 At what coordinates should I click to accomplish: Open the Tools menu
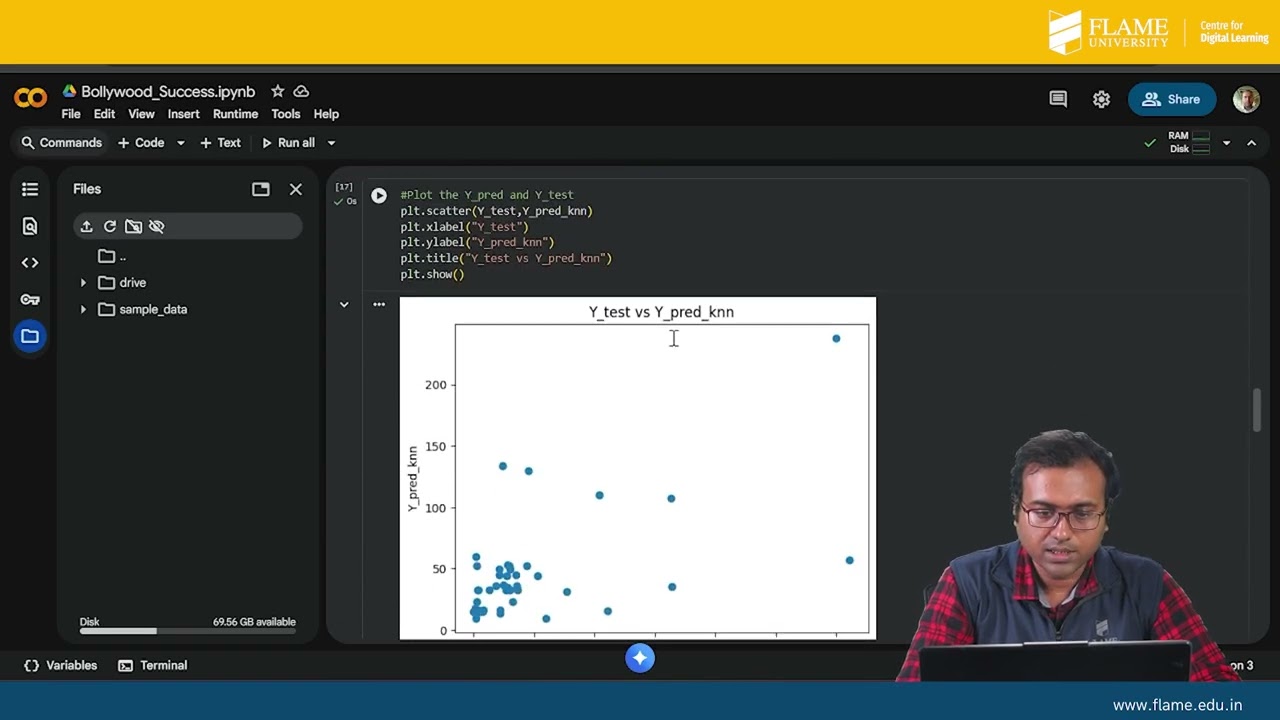click(285, 114)
